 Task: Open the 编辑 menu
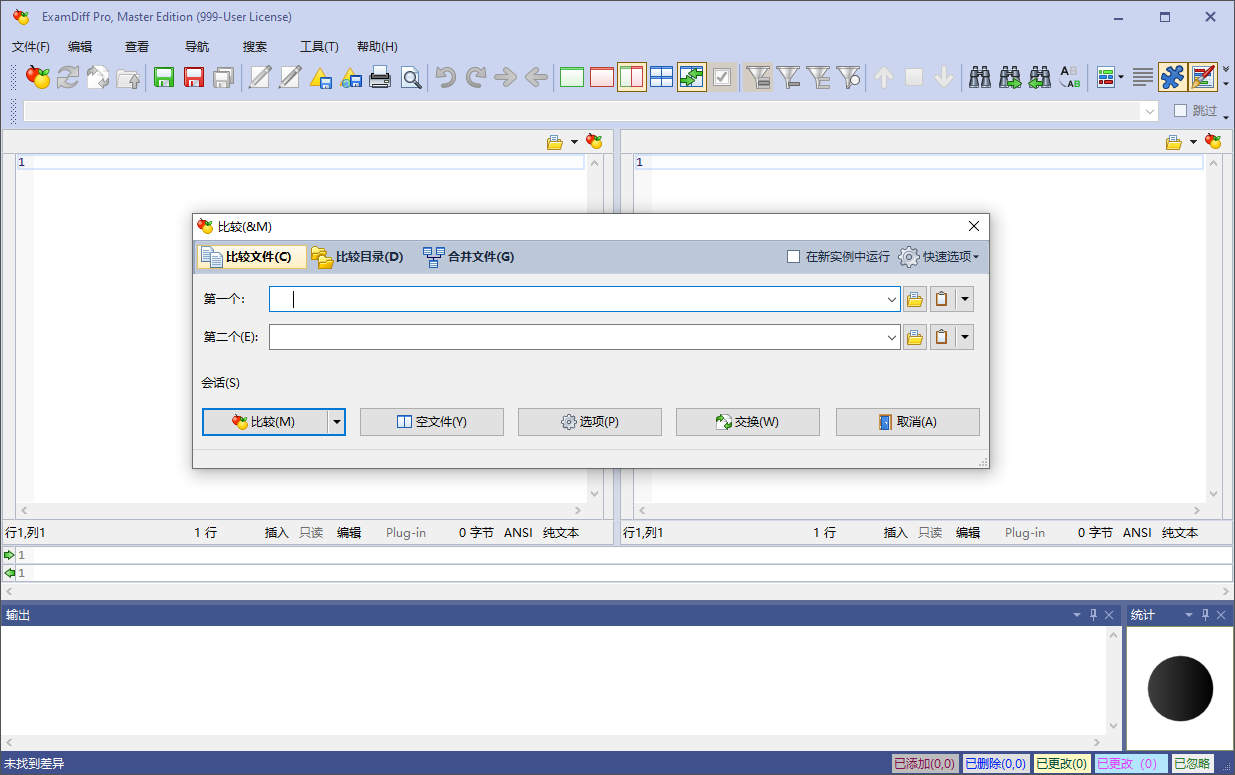coord(80,47)
